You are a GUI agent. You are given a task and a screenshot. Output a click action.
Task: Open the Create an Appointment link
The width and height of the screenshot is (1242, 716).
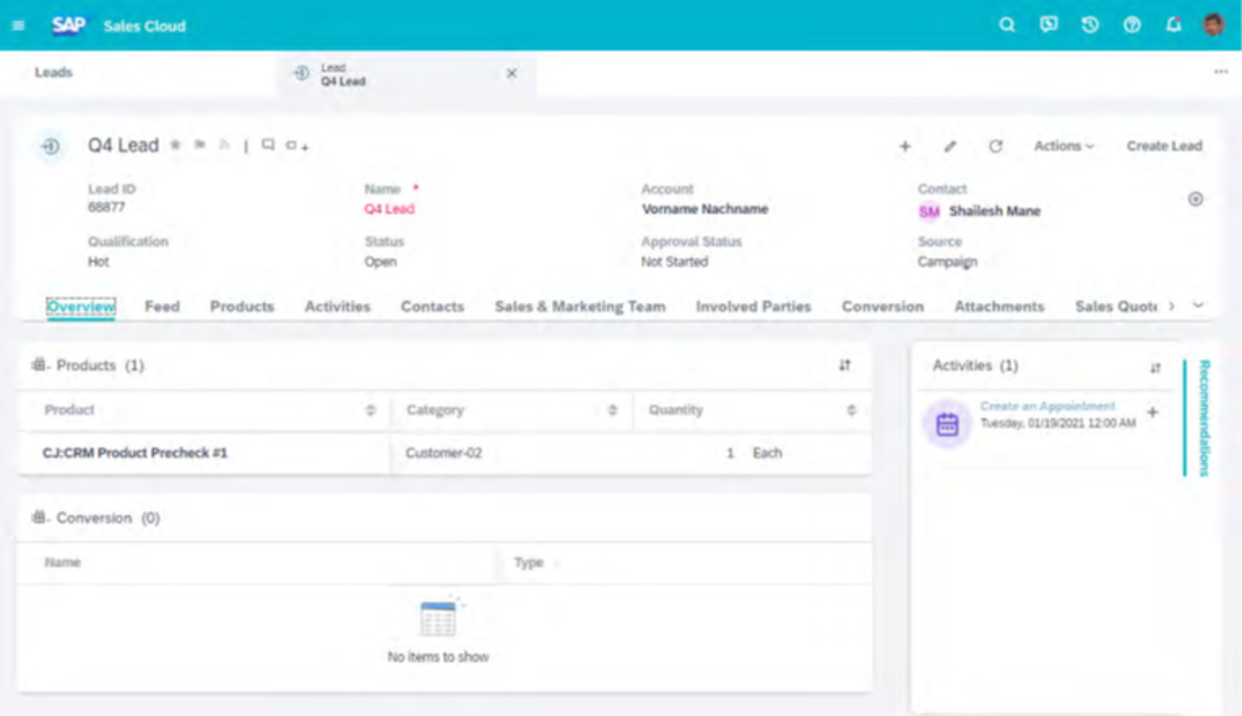(1047, 406)
